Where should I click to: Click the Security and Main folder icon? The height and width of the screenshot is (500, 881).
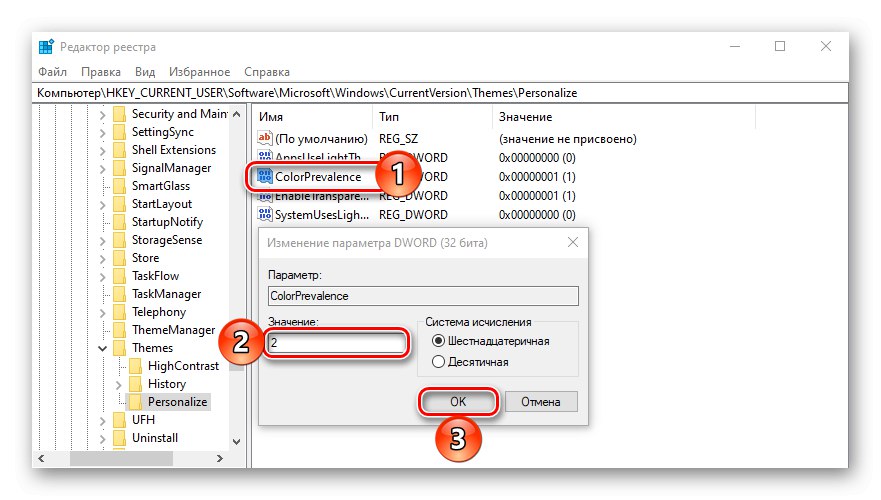coord(119,114)
